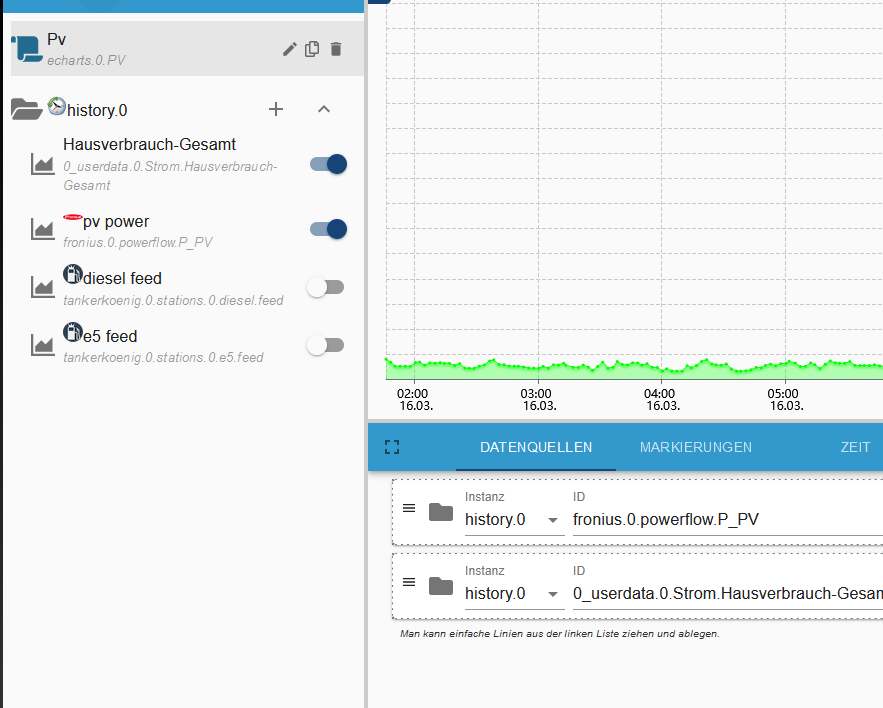Image resolution: width=883 pixels, height=708 pixels.
Task: Click text tankerkoenig.0.stations.0.e5.feed
Action: [163, 358]
